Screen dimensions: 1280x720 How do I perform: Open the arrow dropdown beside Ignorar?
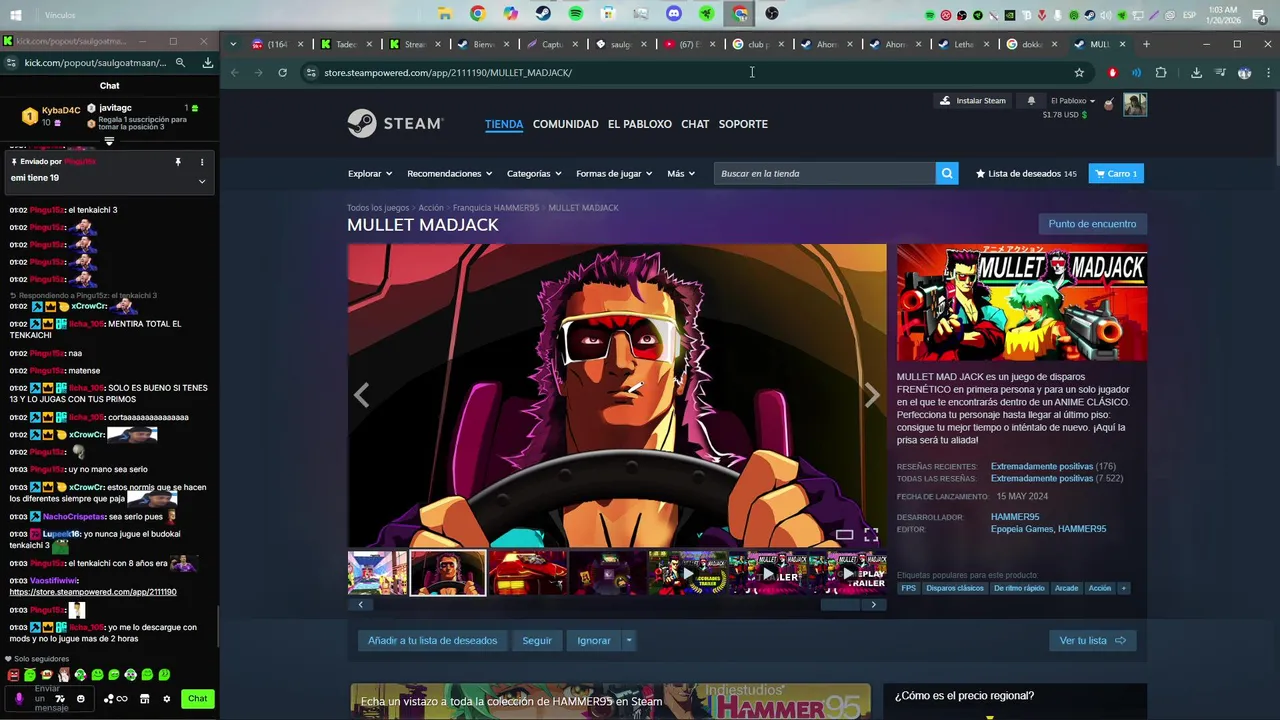click(629, 640)
